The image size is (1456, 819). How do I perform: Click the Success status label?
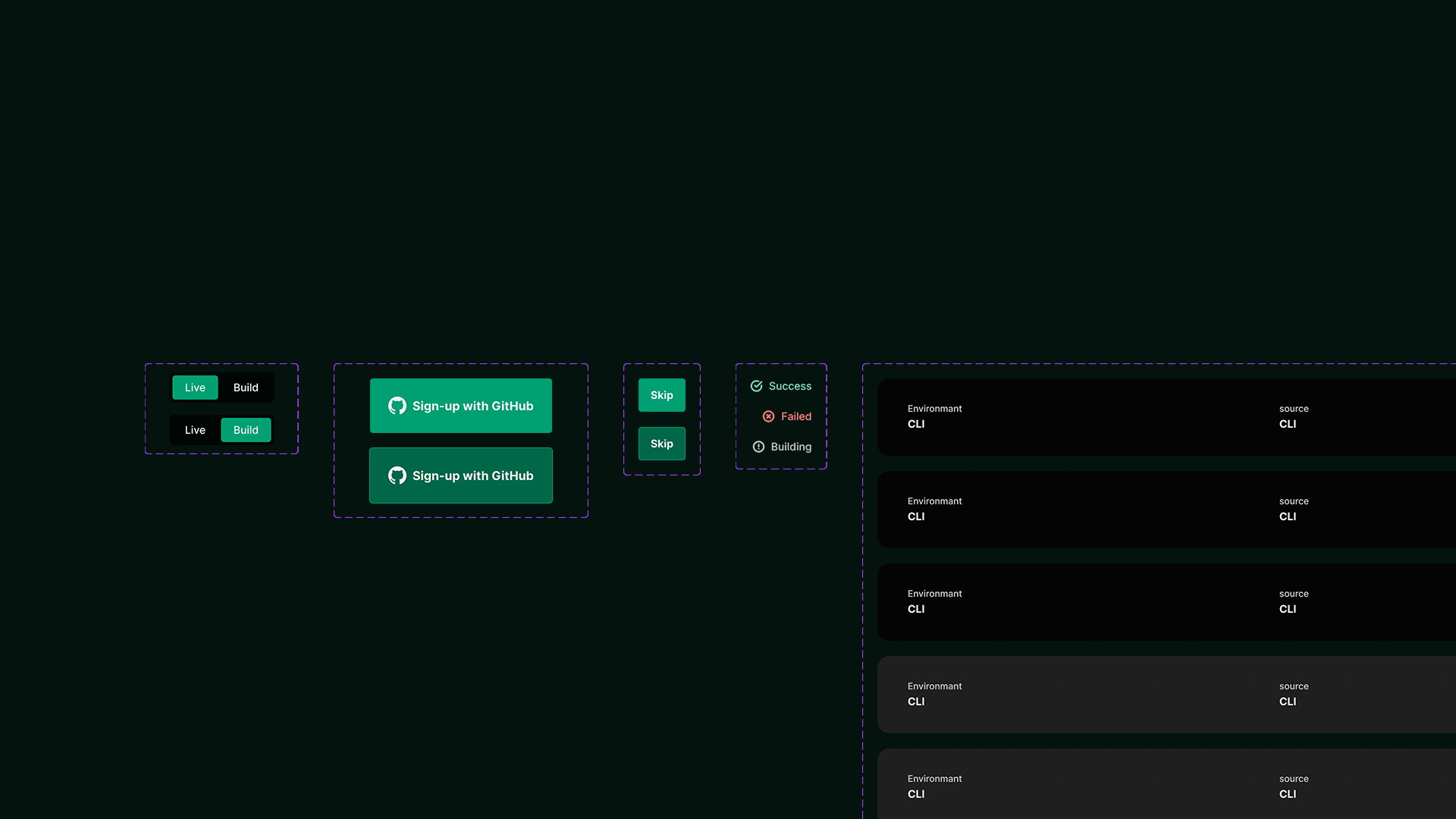pos(789,386)
